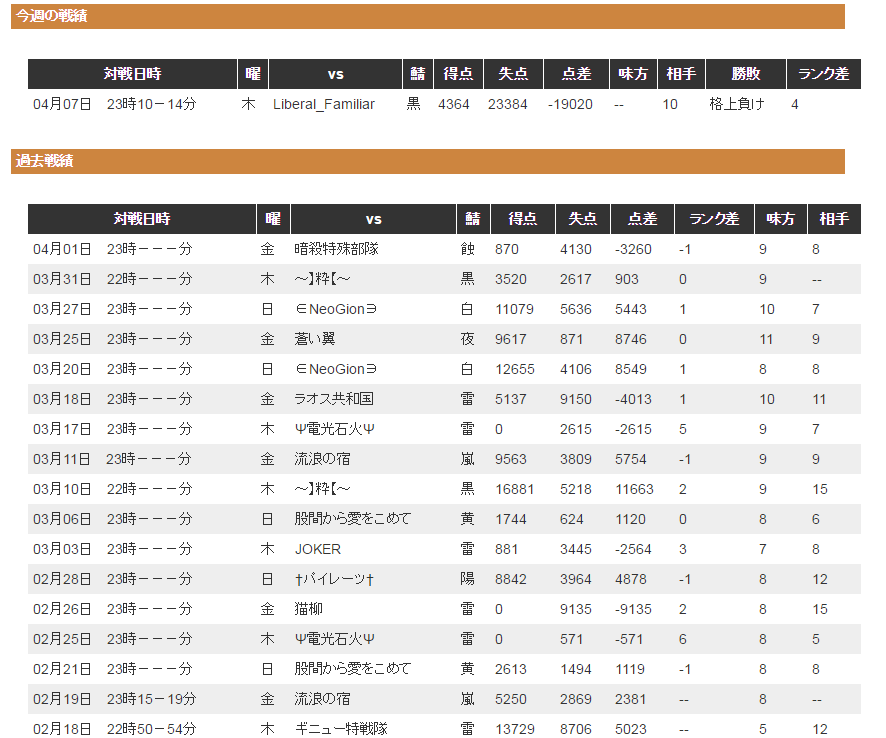Click ∈NeoGion∋ in the 03月20日 row
This screenshot has width=886, height=738.
[x=336, y=369]
